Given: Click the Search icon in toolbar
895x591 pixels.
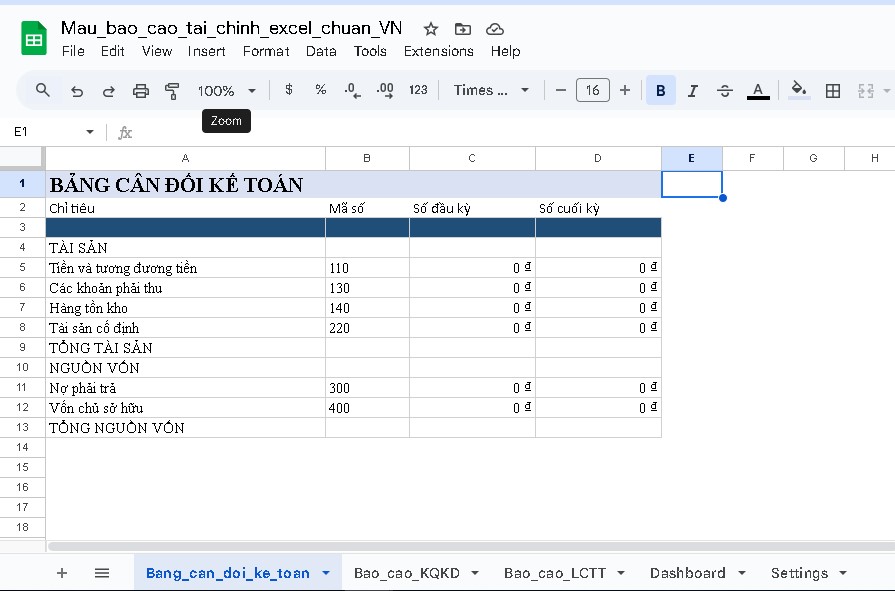Looking at the screenshot, I should pyautogui.click(x=40, y=90).
